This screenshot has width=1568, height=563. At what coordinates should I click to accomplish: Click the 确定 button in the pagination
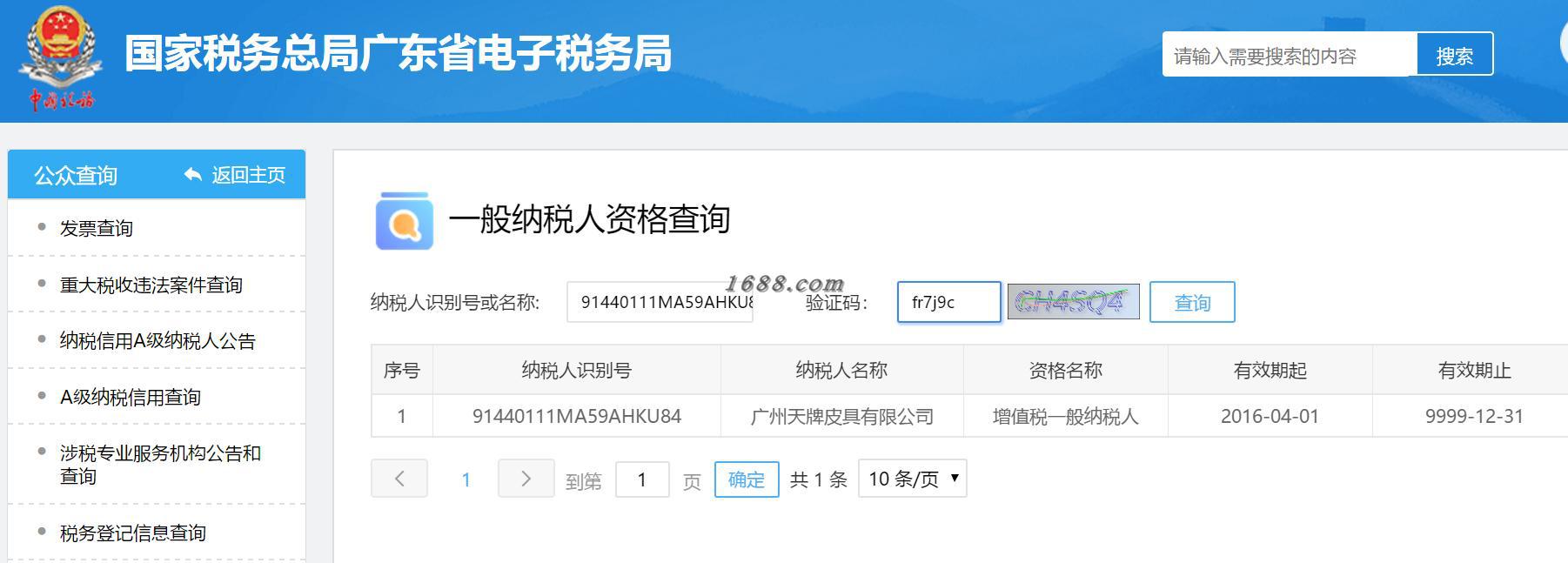click(746, 479)
